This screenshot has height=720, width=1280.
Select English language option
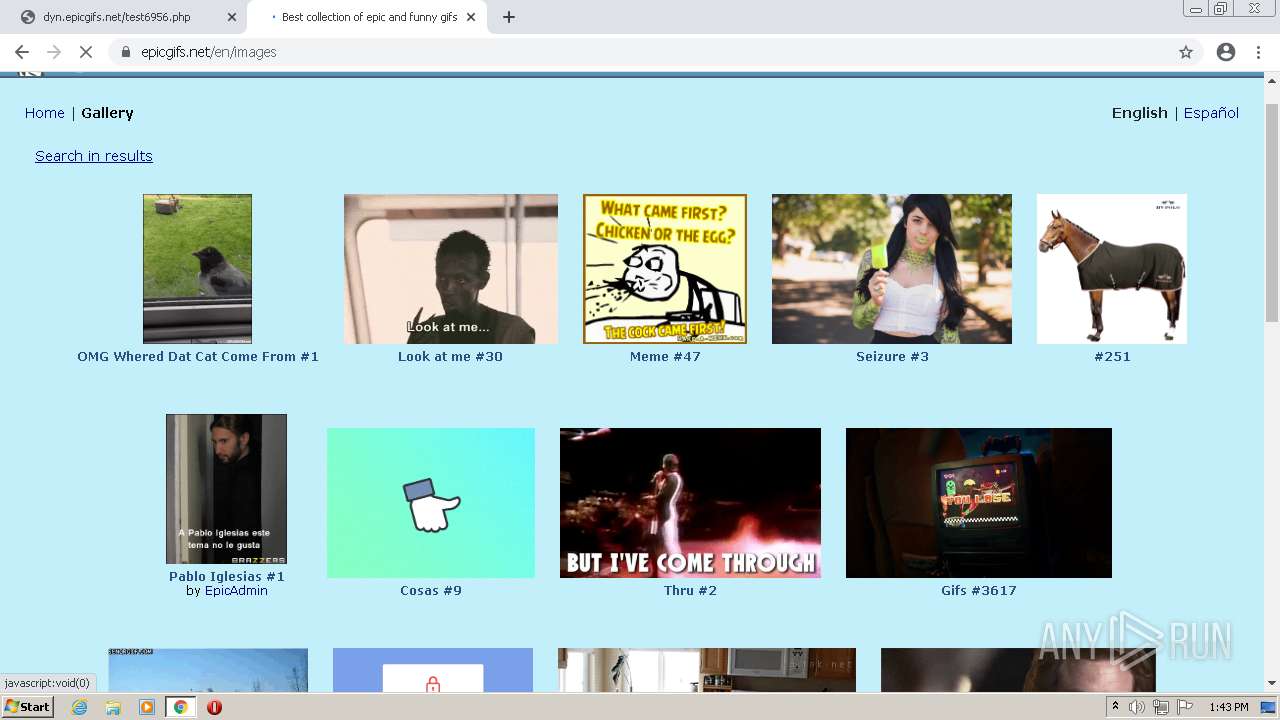coord(1140,113)
